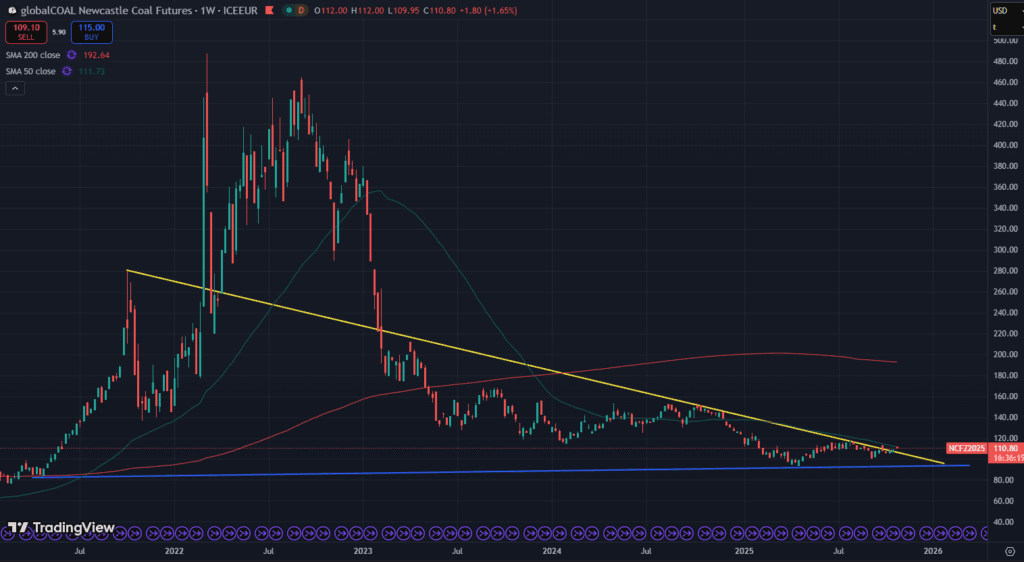The width and height of the screenshot is (1024, 562).
Task: Toggle the green market status dot indicator
Action: click(x=289, y=10)
